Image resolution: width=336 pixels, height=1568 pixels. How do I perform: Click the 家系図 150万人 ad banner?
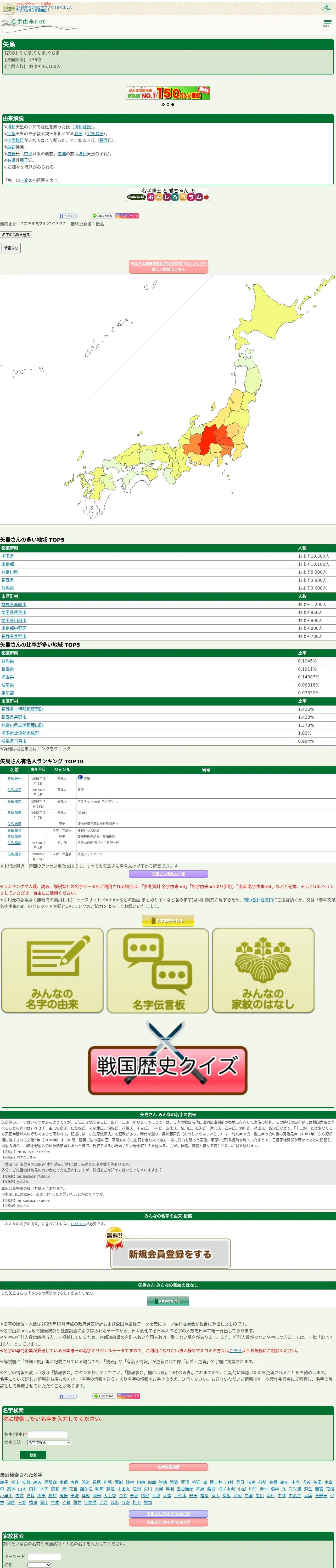(168, 93)
